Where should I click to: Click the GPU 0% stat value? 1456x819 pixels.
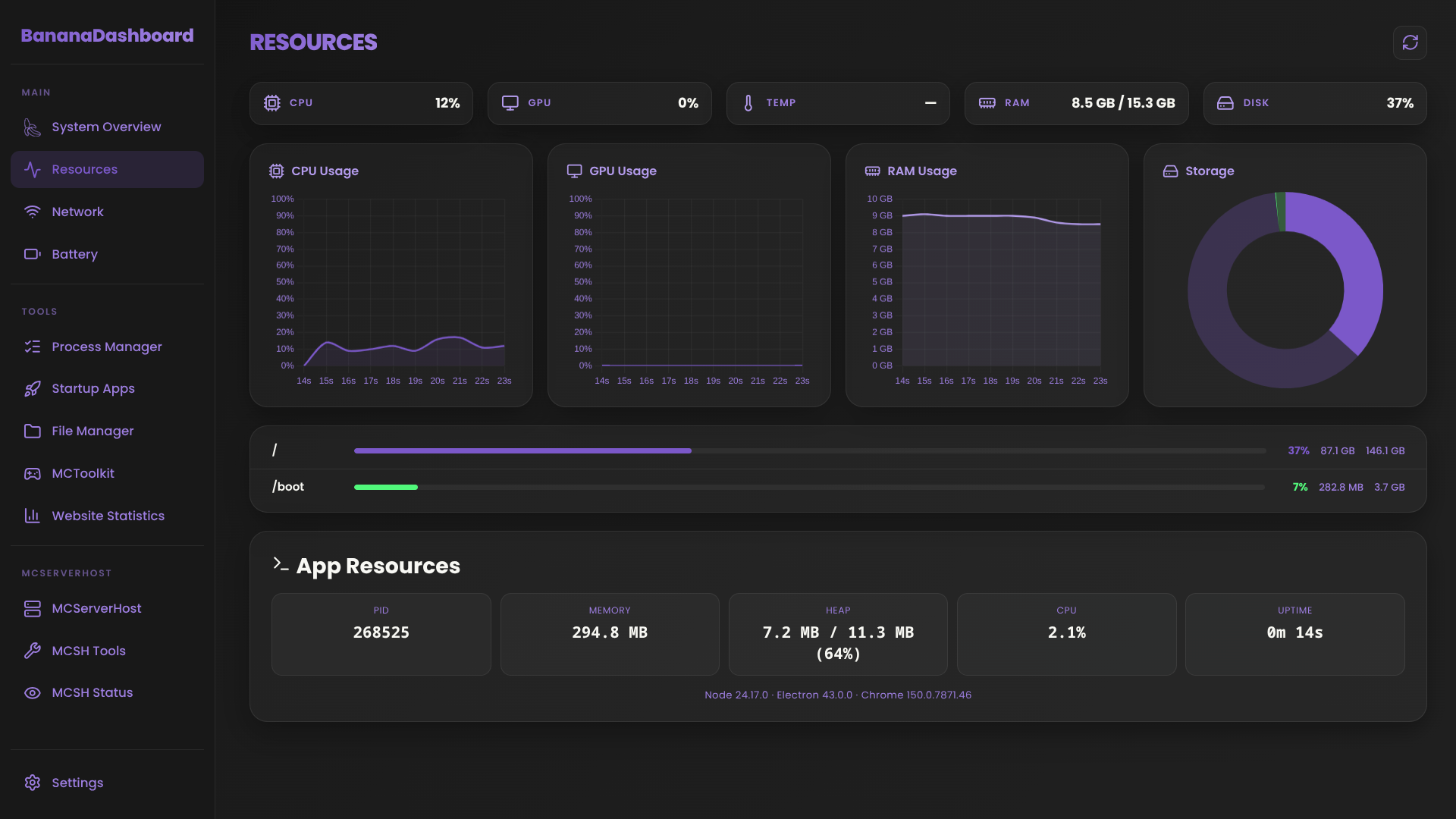(x=688, y=103)
